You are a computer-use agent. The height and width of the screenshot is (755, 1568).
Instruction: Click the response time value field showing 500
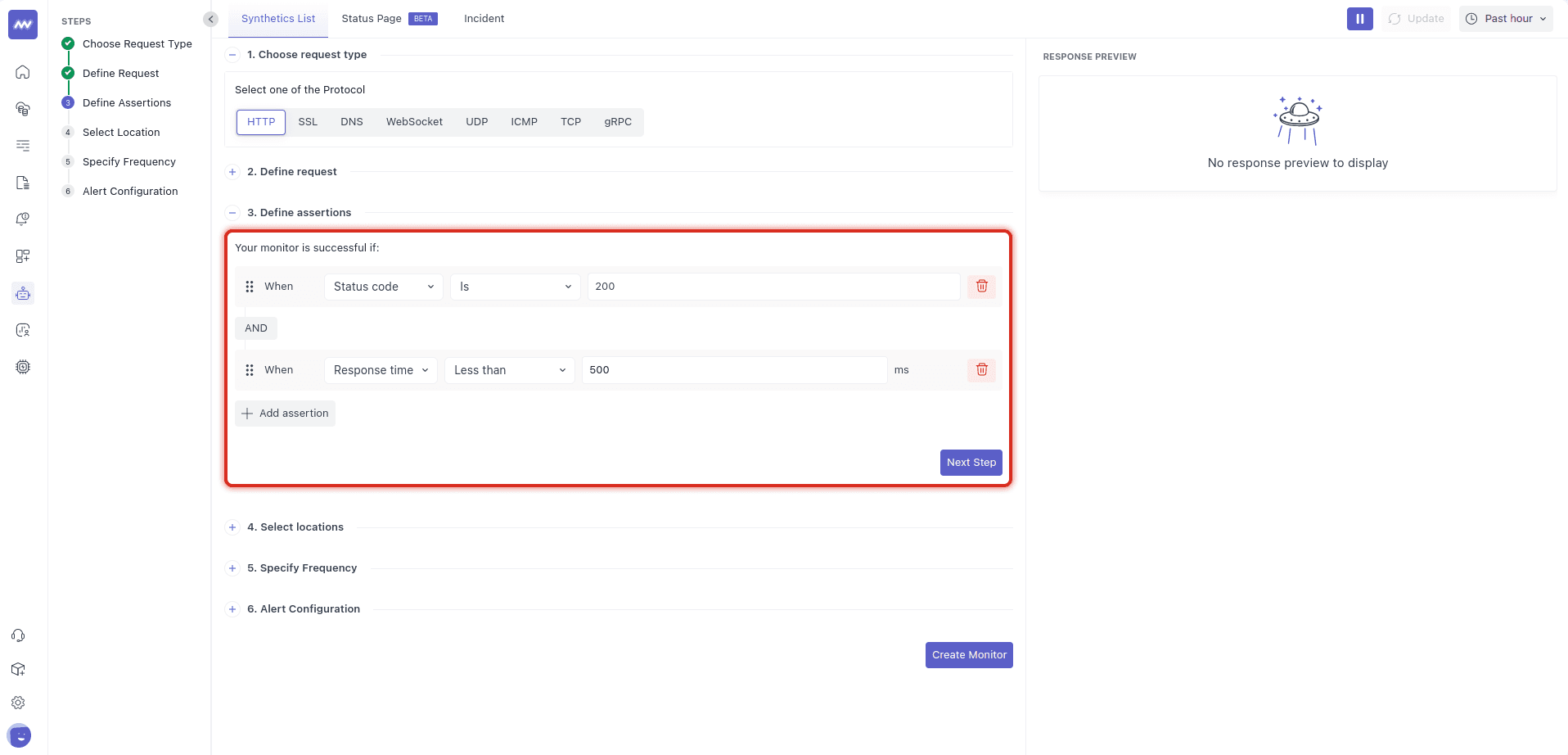[733, 370]
